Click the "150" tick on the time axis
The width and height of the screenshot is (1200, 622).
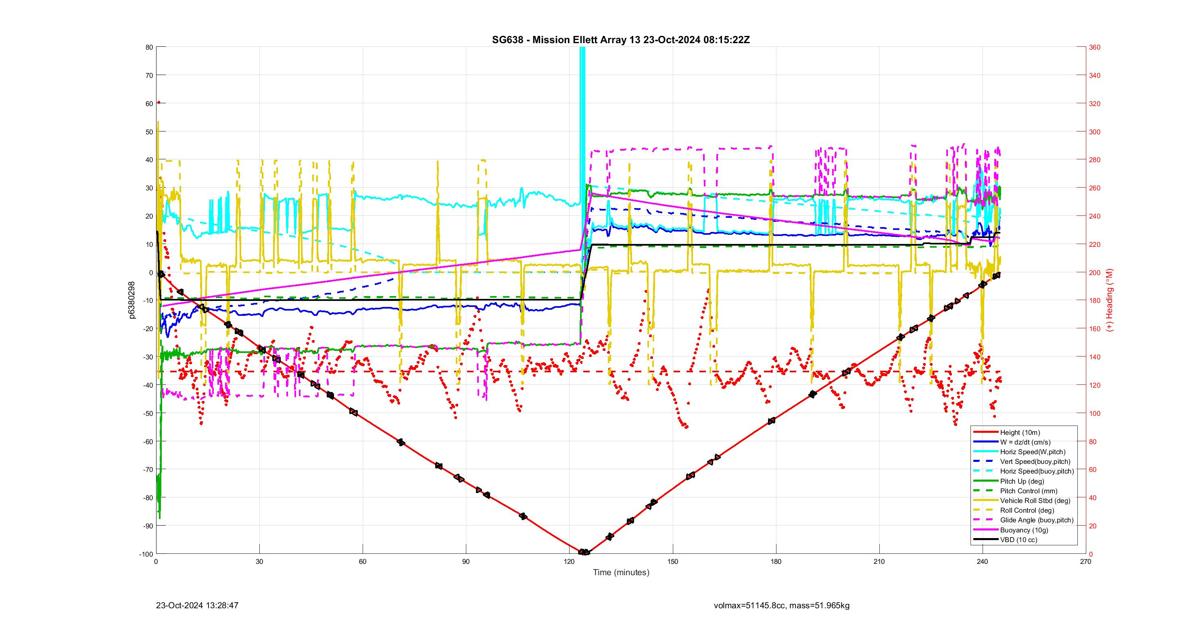pos(673,562)
